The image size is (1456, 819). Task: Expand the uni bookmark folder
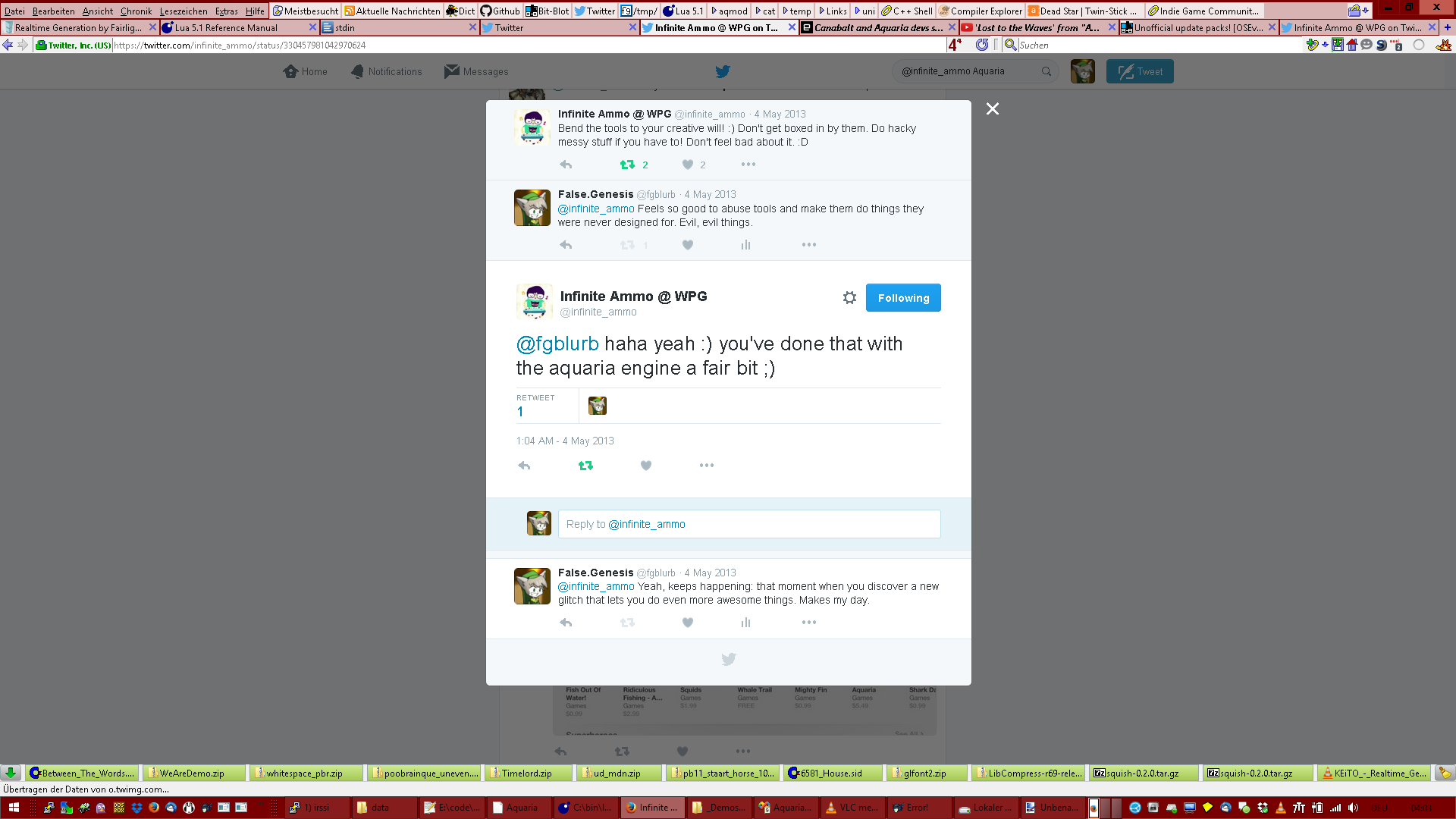tap(864, 11)
